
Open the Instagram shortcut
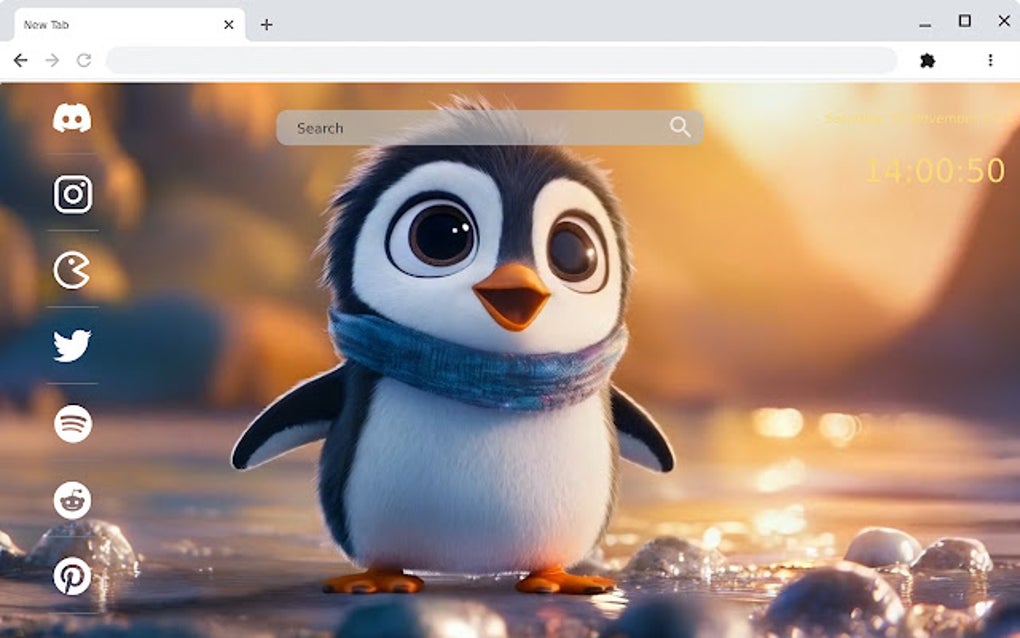tap(71, 195)
